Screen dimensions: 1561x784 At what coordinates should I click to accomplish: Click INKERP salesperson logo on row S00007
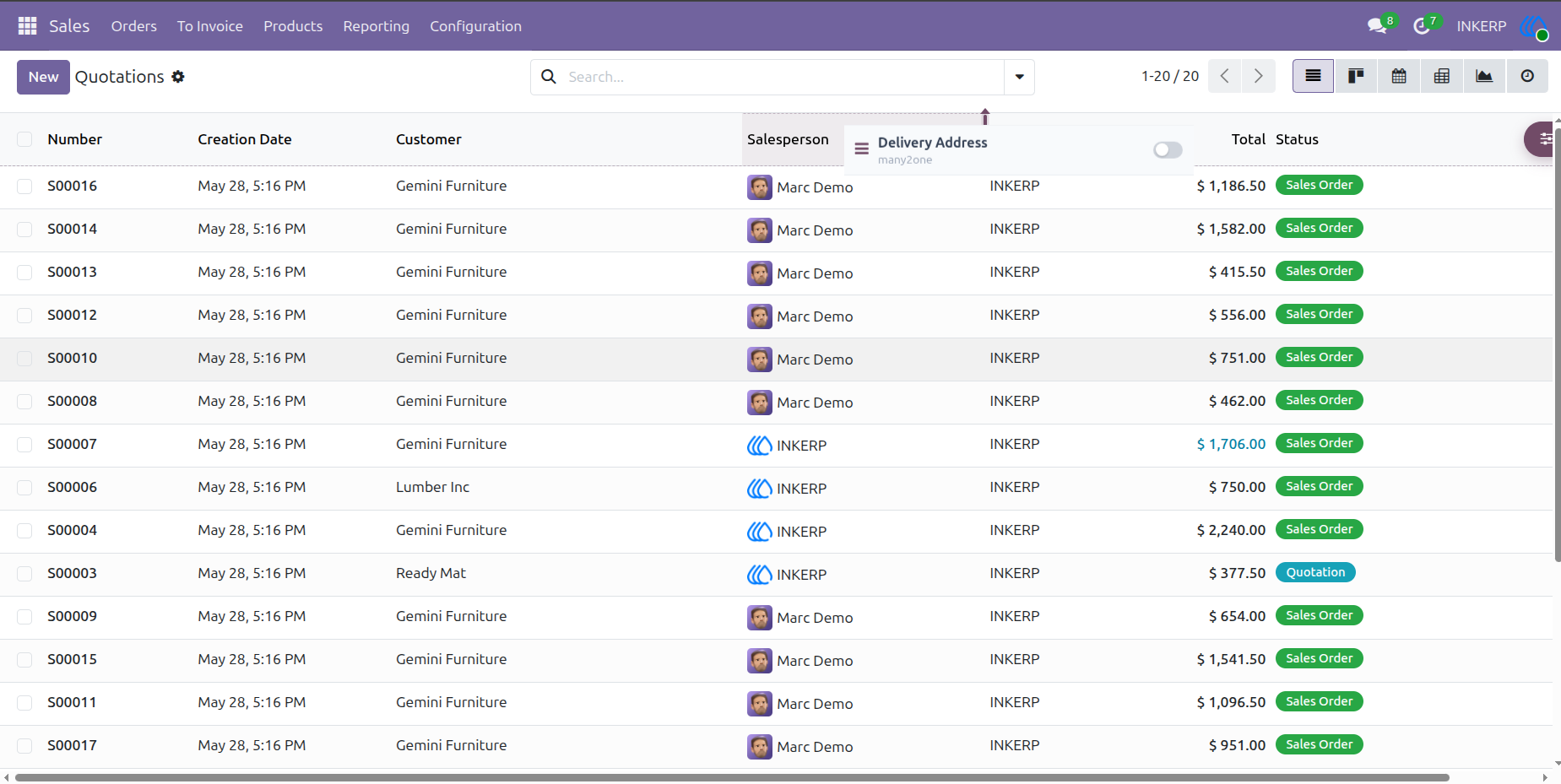[x=760, y=446]
